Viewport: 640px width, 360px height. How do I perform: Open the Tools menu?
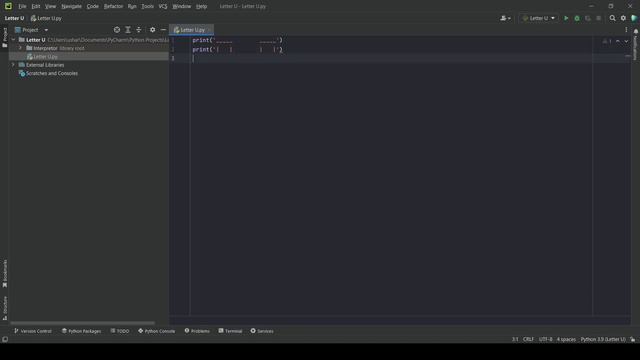click(x=147, y=6)
